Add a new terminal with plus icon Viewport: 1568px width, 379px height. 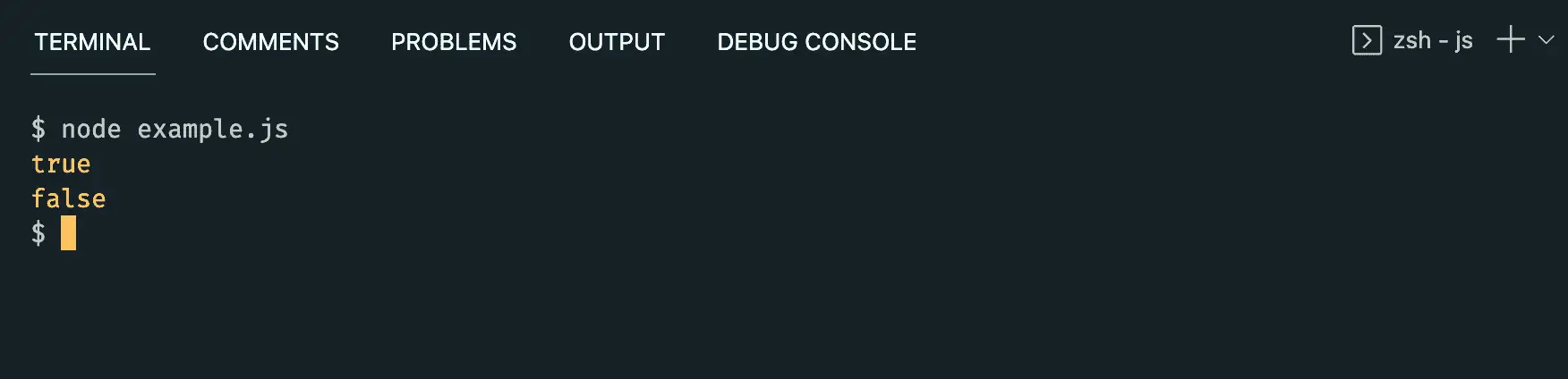click(1511, 39)
